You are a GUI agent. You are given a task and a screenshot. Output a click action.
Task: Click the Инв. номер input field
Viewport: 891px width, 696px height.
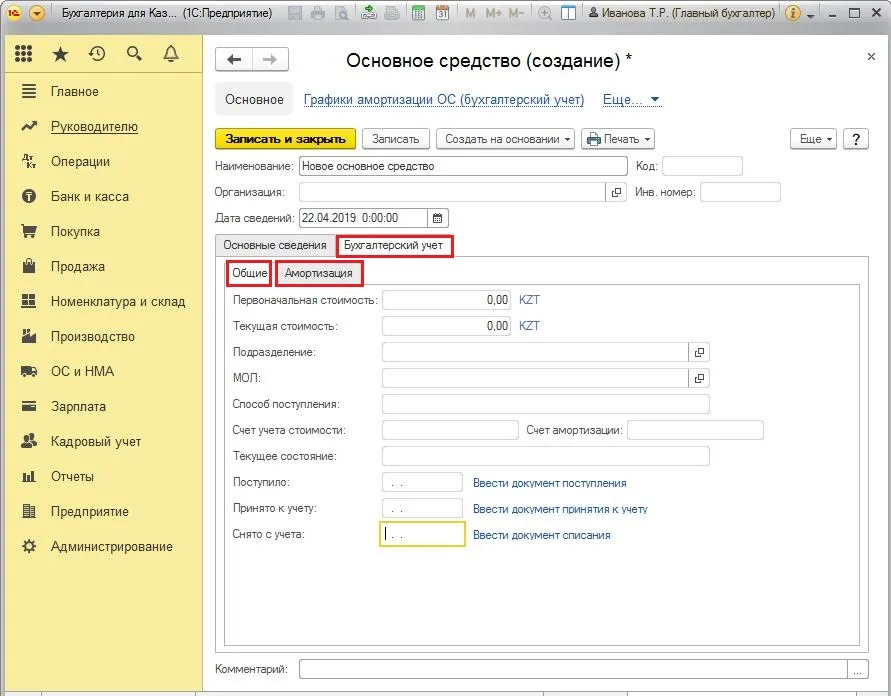click(x=740, y=192)
